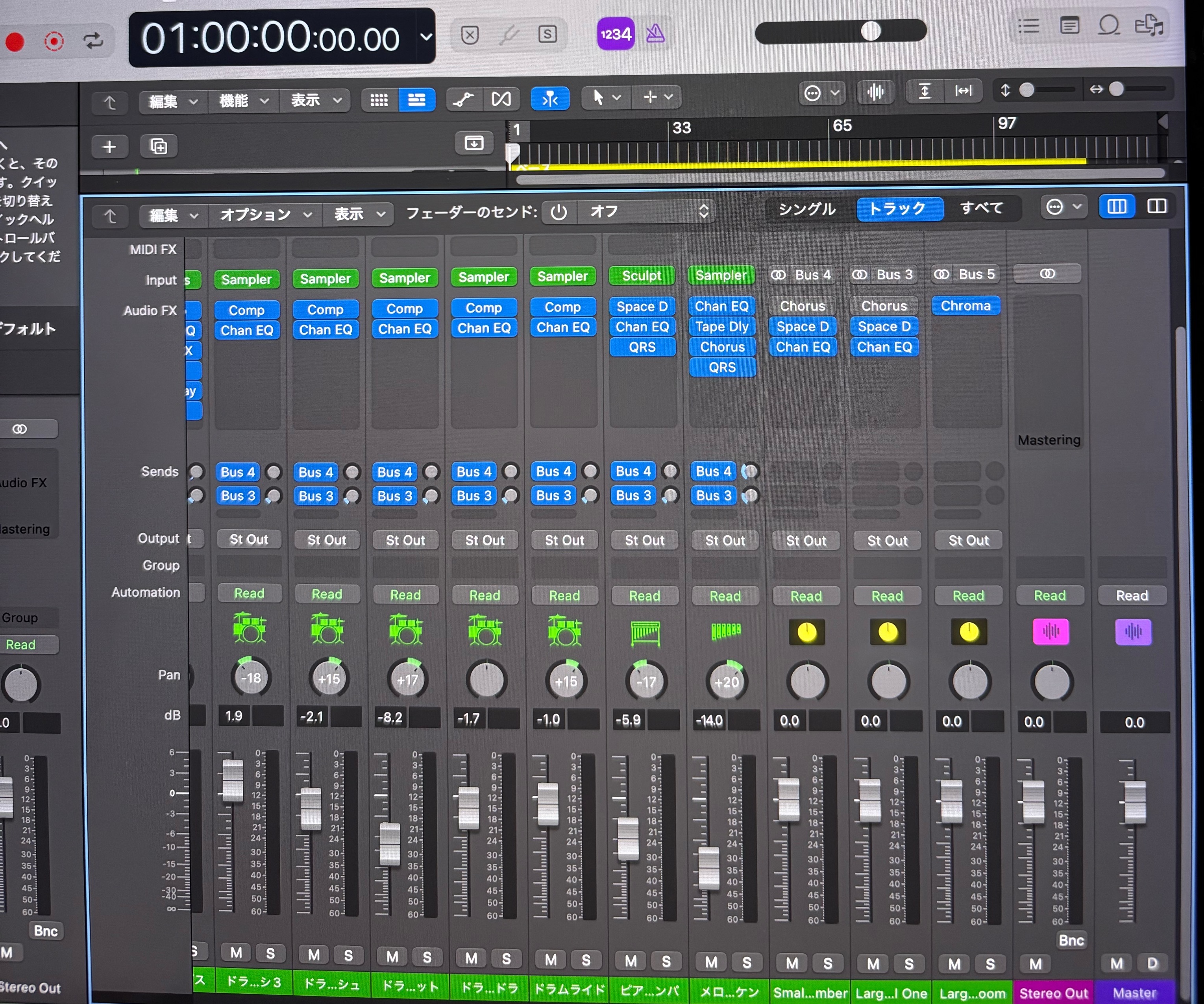This screenshot has height=1004, width=1204.
Task: Click the catch playhead icon
Action: point(550,99)
